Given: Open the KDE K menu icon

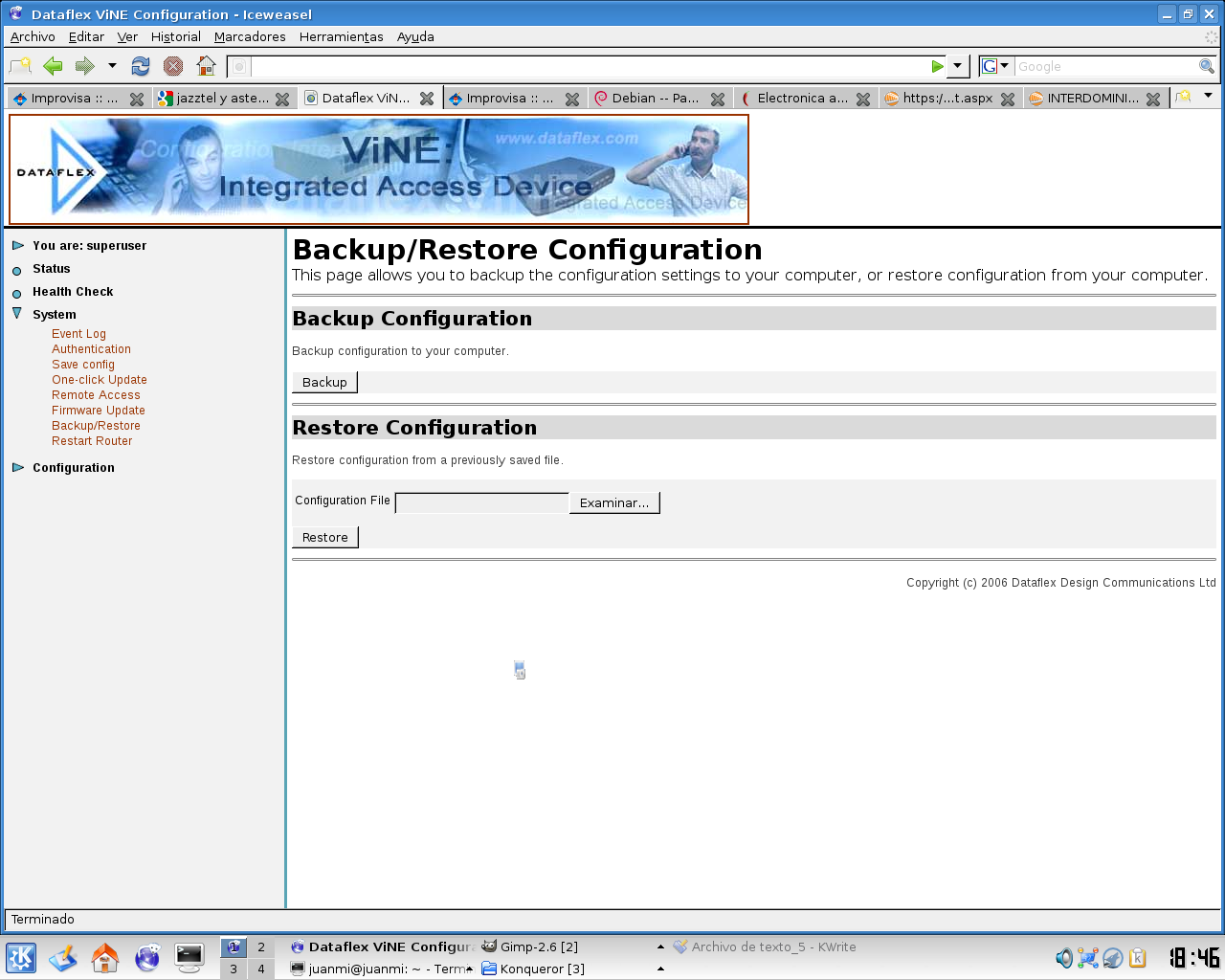Looking at the screenshot, I should pos(21,958).
